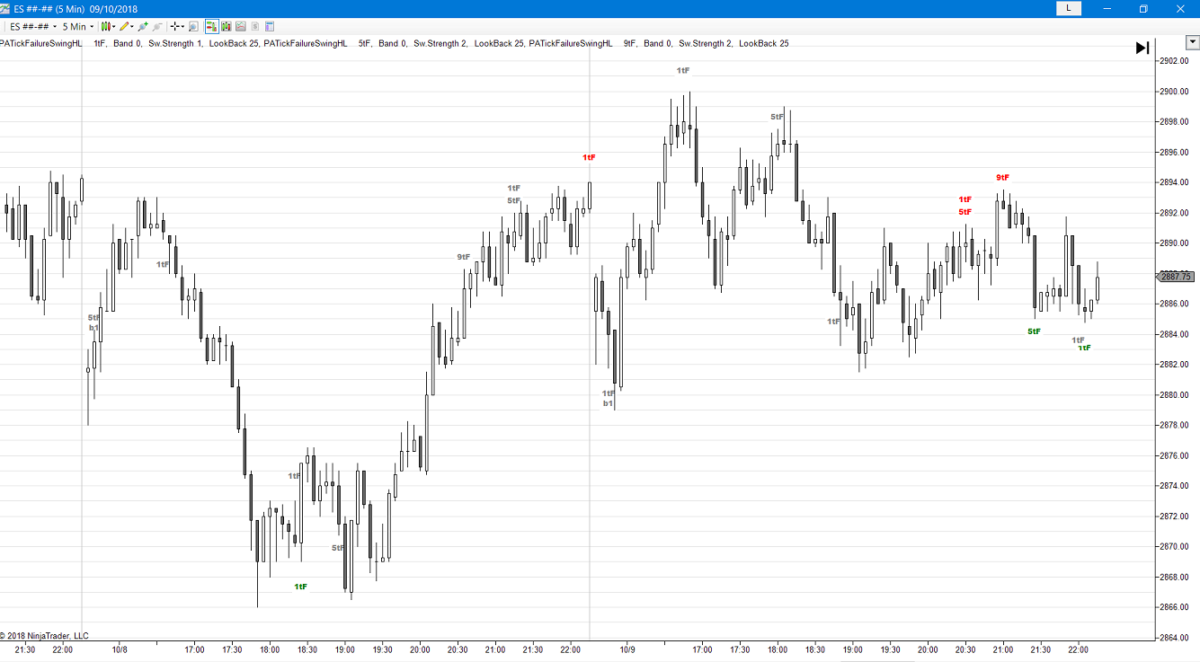This screenshot has height=662, width=1200.
Task: Open the crosshair cursor mode selector
Action: pos(177,26)
